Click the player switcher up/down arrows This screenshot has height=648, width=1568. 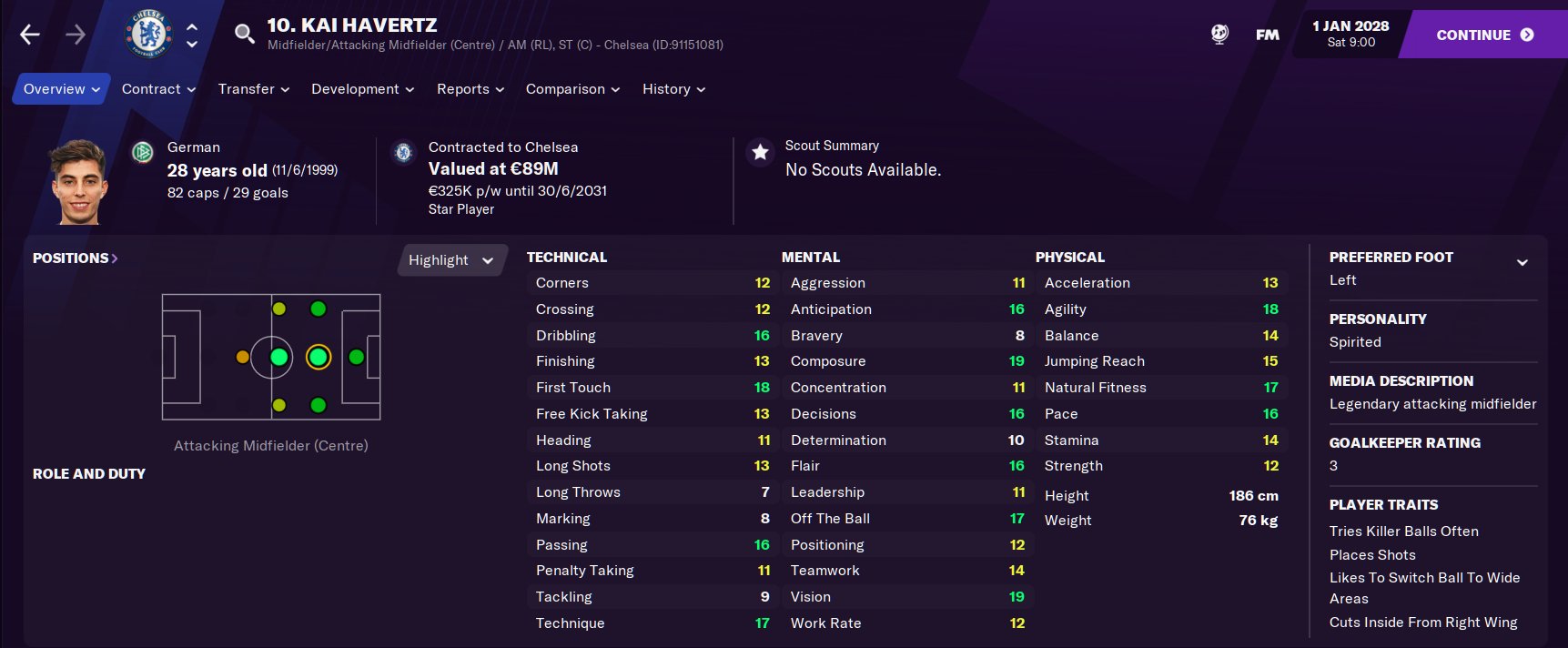coord(192,35)
